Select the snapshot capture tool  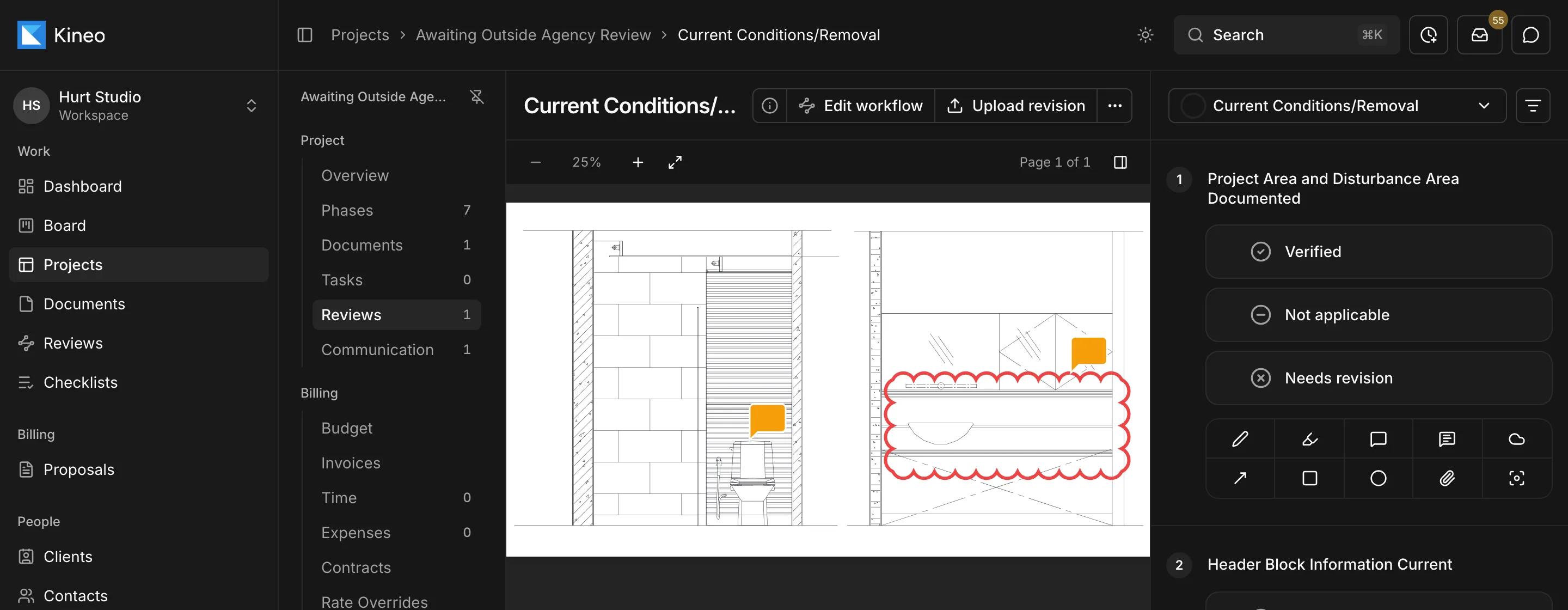[1516, 478]
